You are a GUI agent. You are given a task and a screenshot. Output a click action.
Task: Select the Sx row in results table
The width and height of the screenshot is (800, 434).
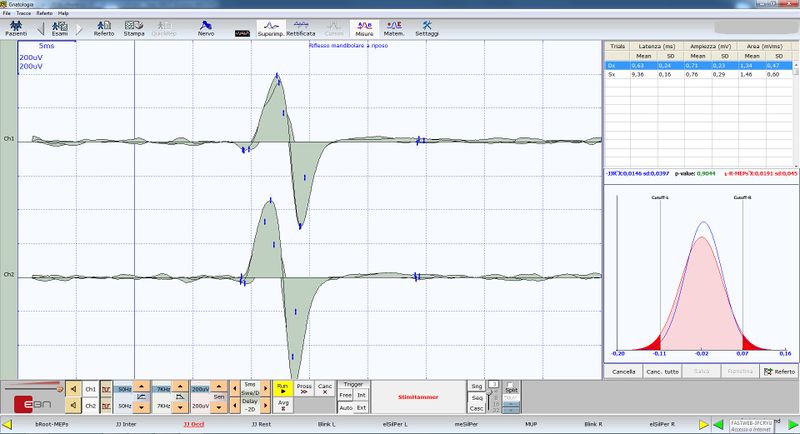click(x=611, y=75)
